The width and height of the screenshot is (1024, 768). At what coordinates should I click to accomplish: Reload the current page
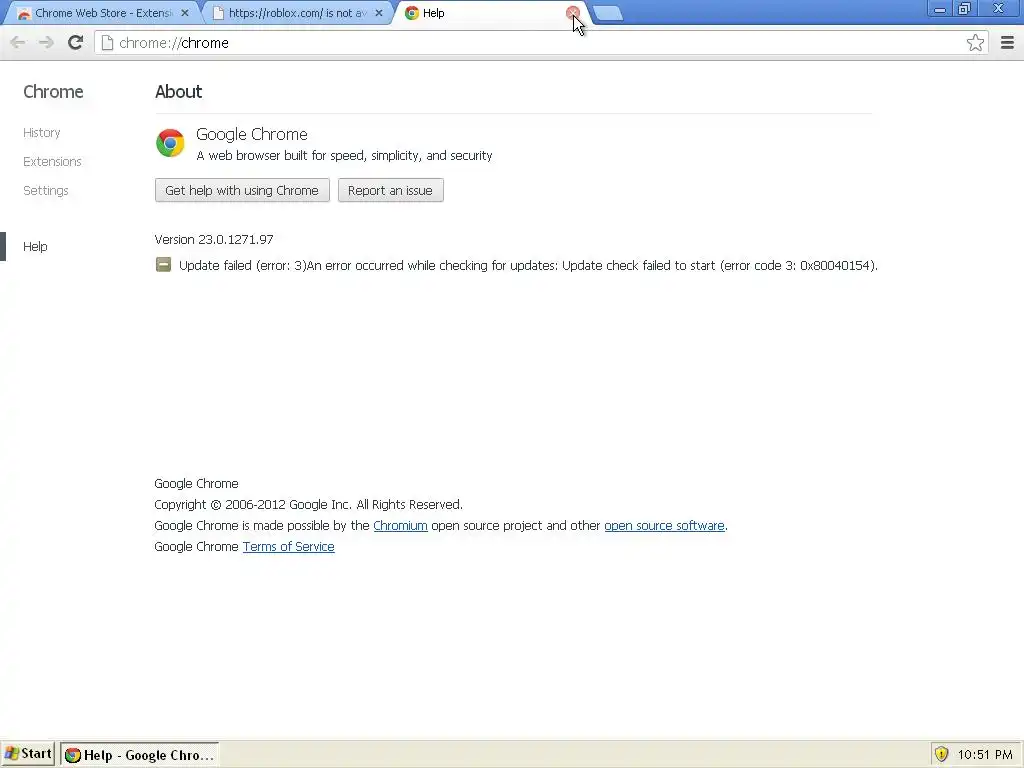point(75,42)
